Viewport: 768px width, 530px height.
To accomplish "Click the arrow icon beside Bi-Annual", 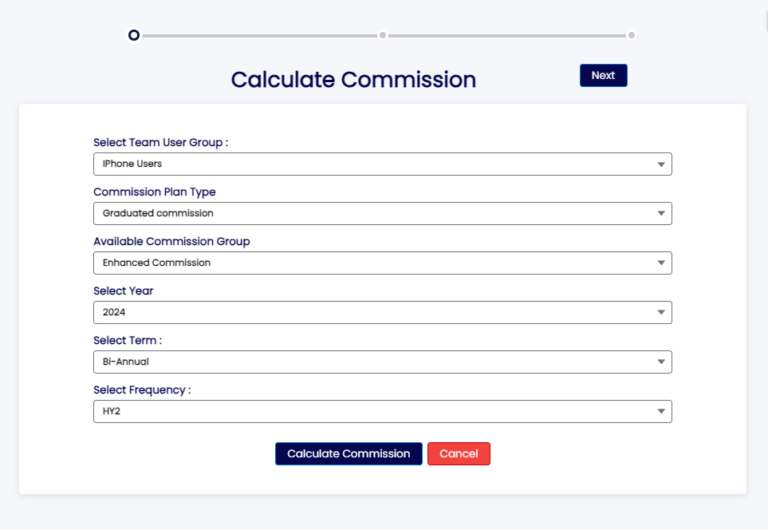I will (x=661, y=362).
